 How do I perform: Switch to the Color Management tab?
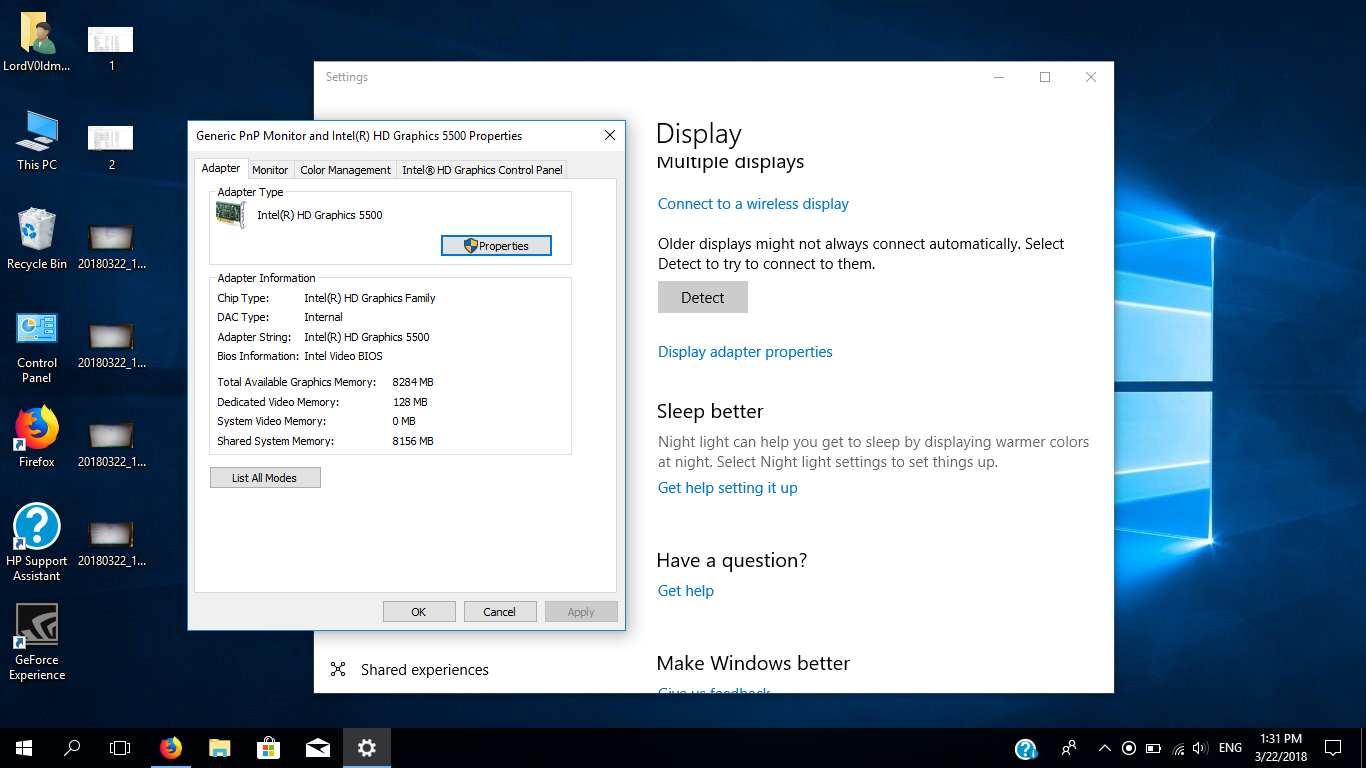[345, 170]
